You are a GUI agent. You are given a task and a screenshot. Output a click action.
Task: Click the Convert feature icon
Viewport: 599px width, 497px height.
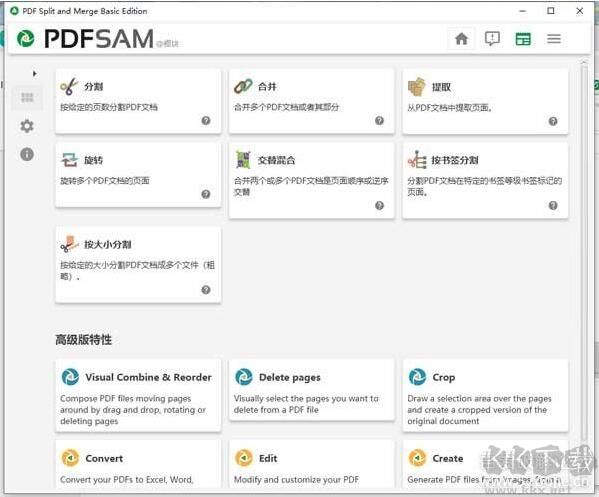pos(70,458)
